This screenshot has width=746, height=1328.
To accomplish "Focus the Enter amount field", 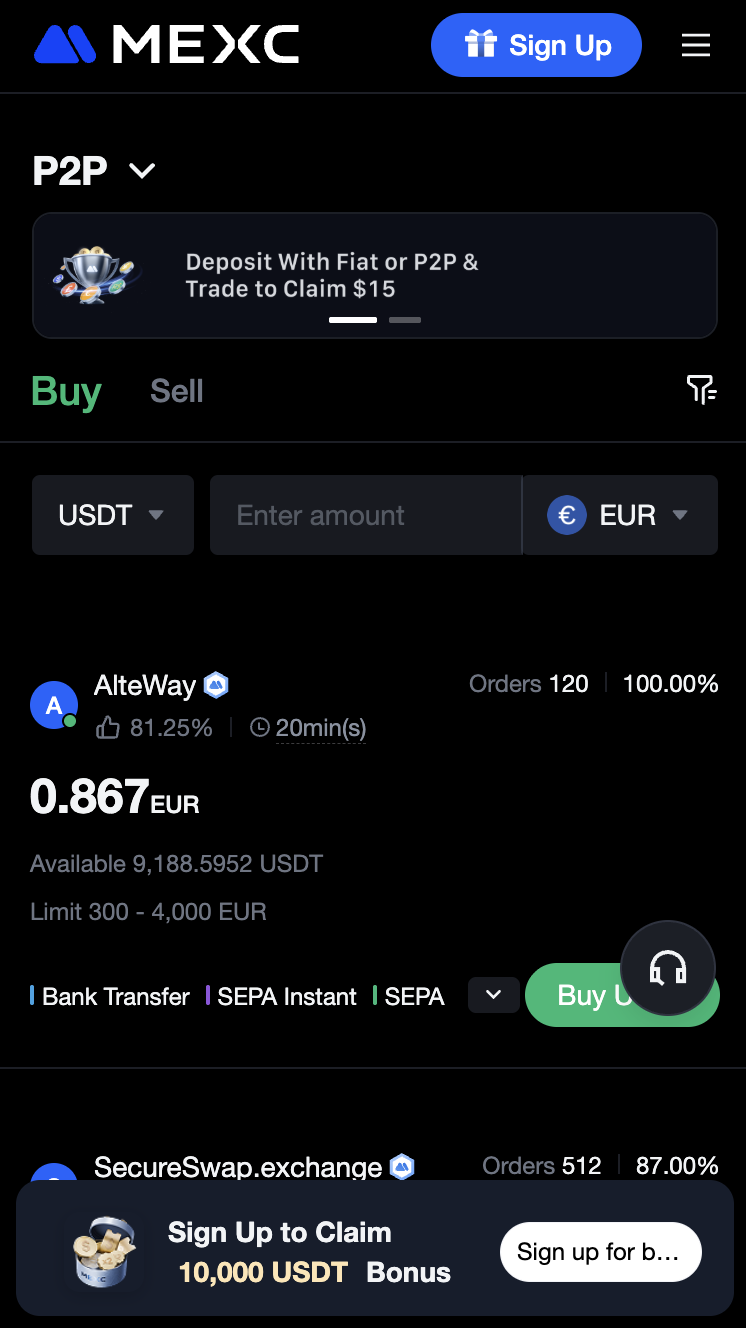I will coord(365,515).
